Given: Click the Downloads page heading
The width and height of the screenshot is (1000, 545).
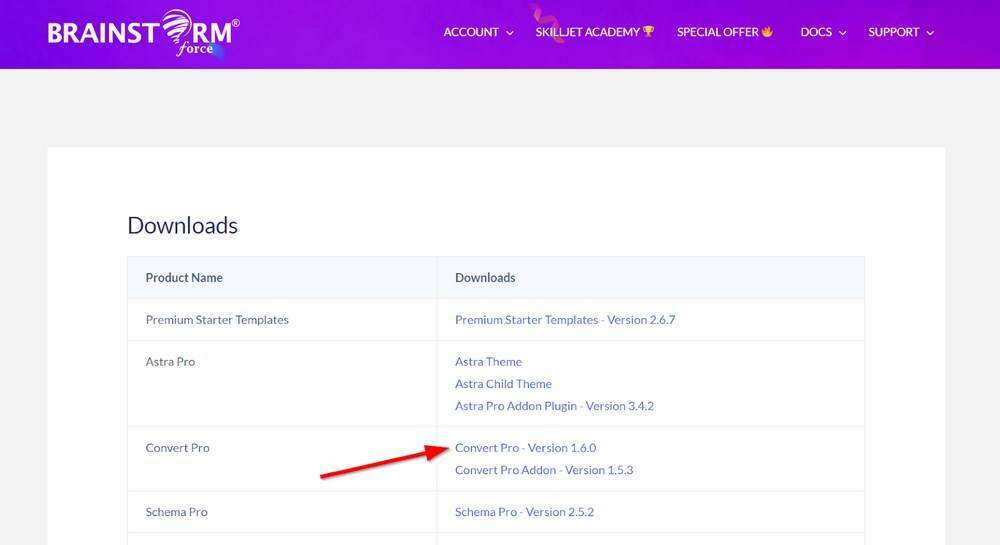Looking at the screenshot, I should (x=182, y=226).
